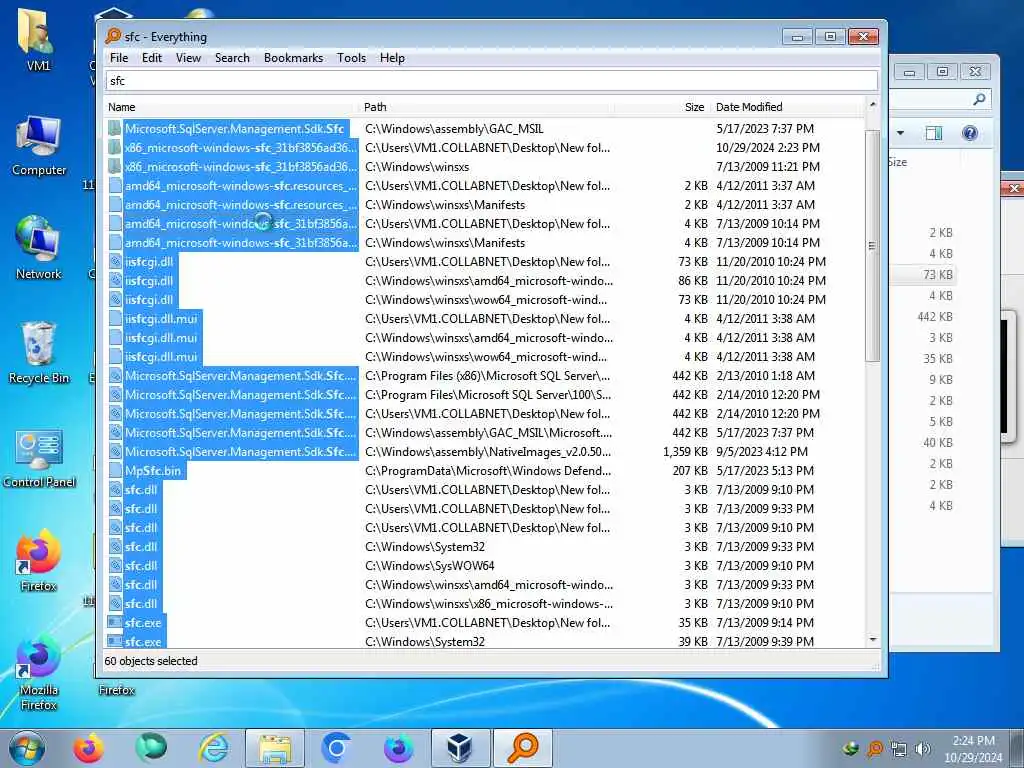This screenshot has height=768, width=1024.
Task: Click the Size column header in background Explorer
Action: click(x=897, y=162)
